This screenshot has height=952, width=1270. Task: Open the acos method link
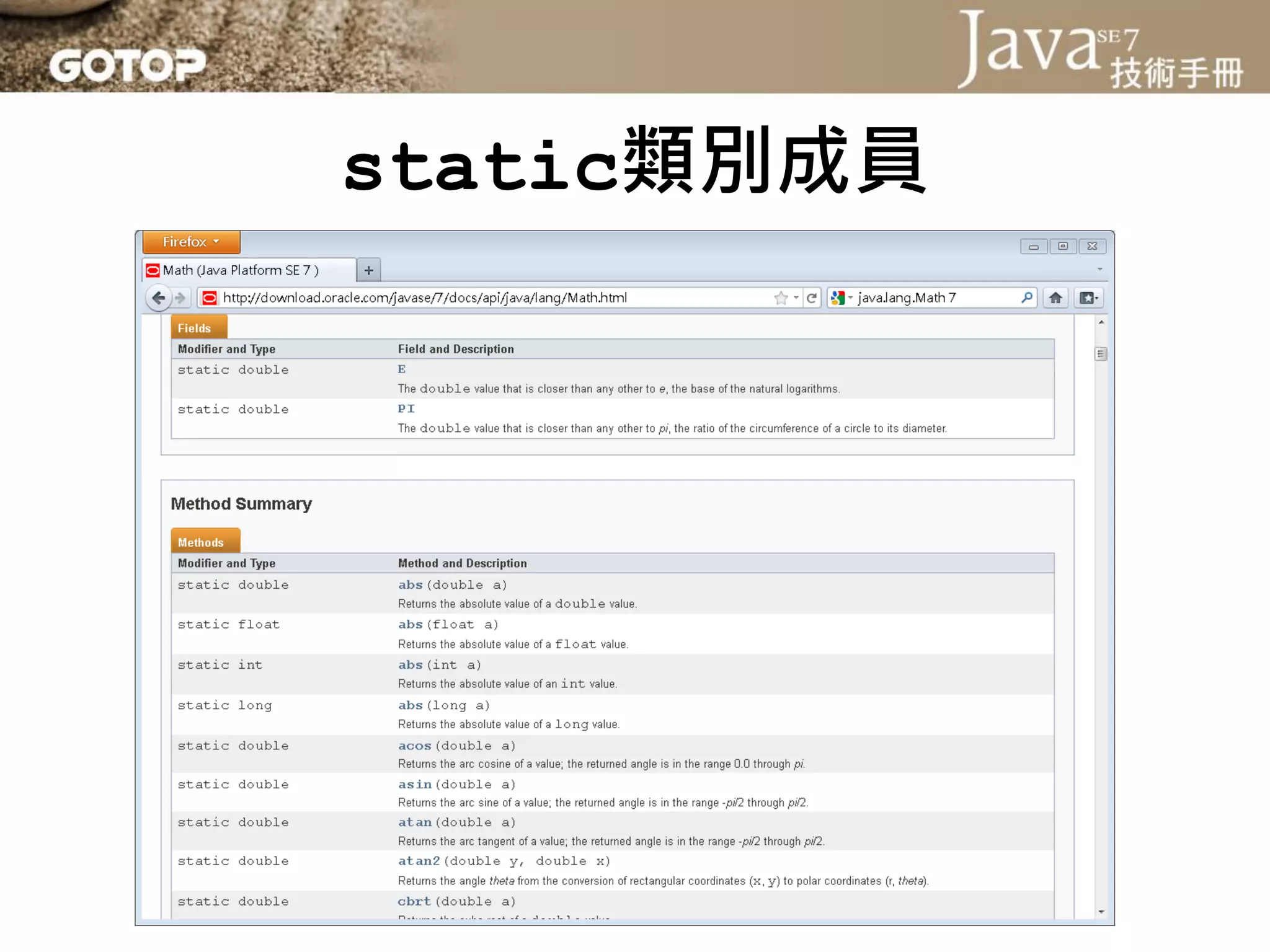point(414,746)
